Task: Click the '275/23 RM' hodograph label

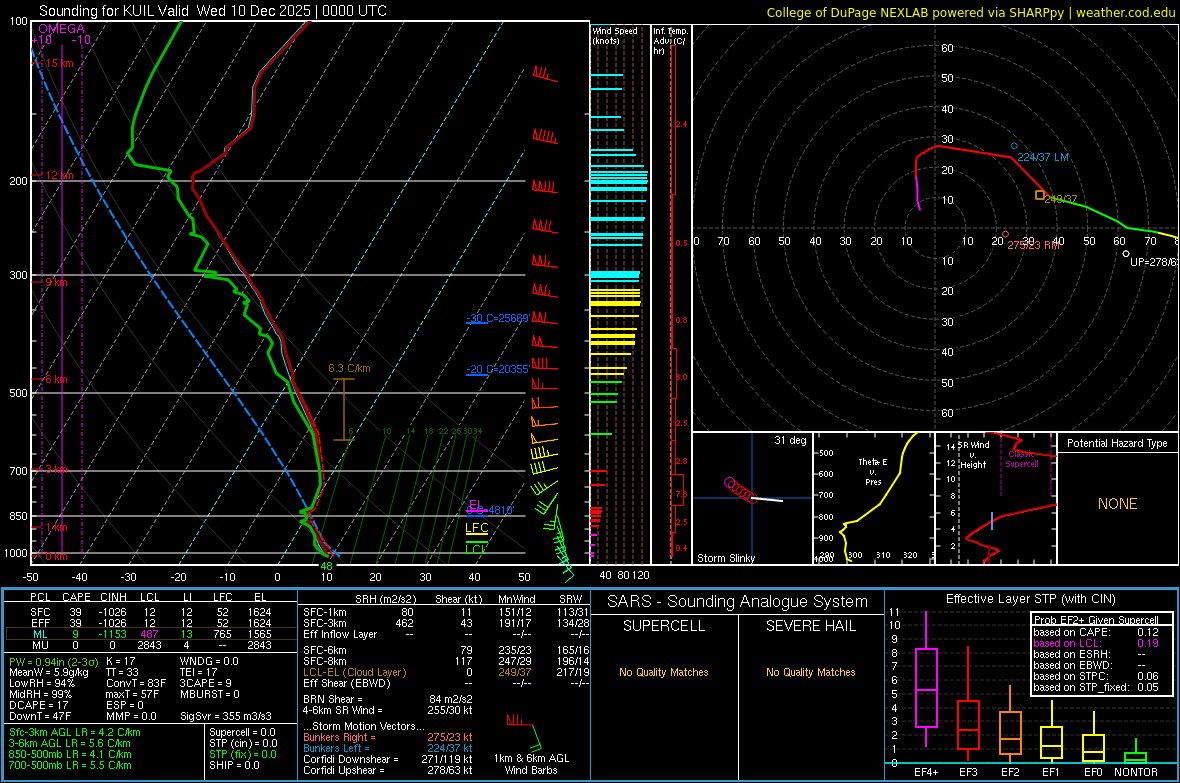Action: point(1033,245)
